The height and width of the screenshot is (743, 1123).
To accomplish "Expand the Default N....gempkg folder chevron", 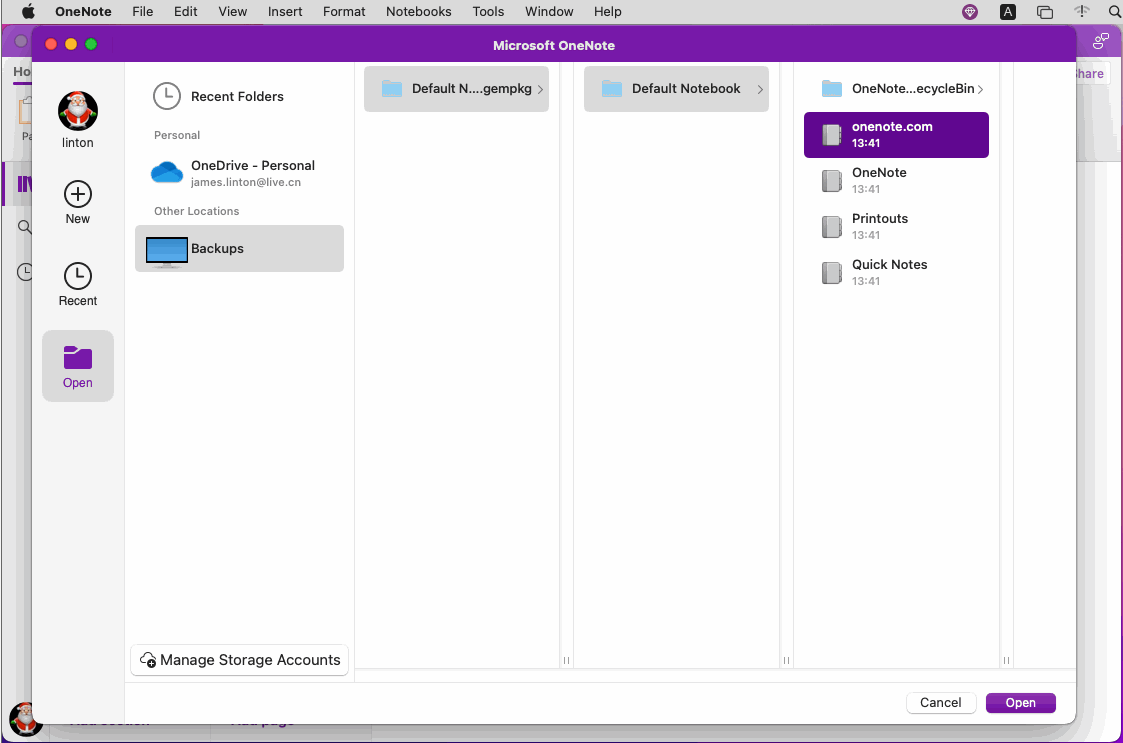I will pyautogui.click(x=540, y=89).
